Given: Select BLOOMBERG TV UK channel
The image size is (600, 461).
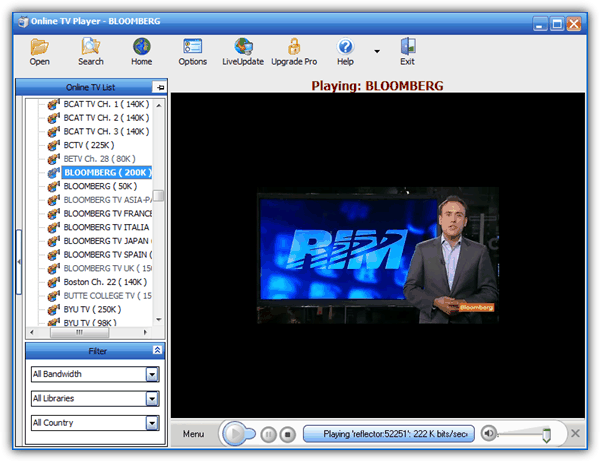Looking at the screenshot, I should coord(108,269).
